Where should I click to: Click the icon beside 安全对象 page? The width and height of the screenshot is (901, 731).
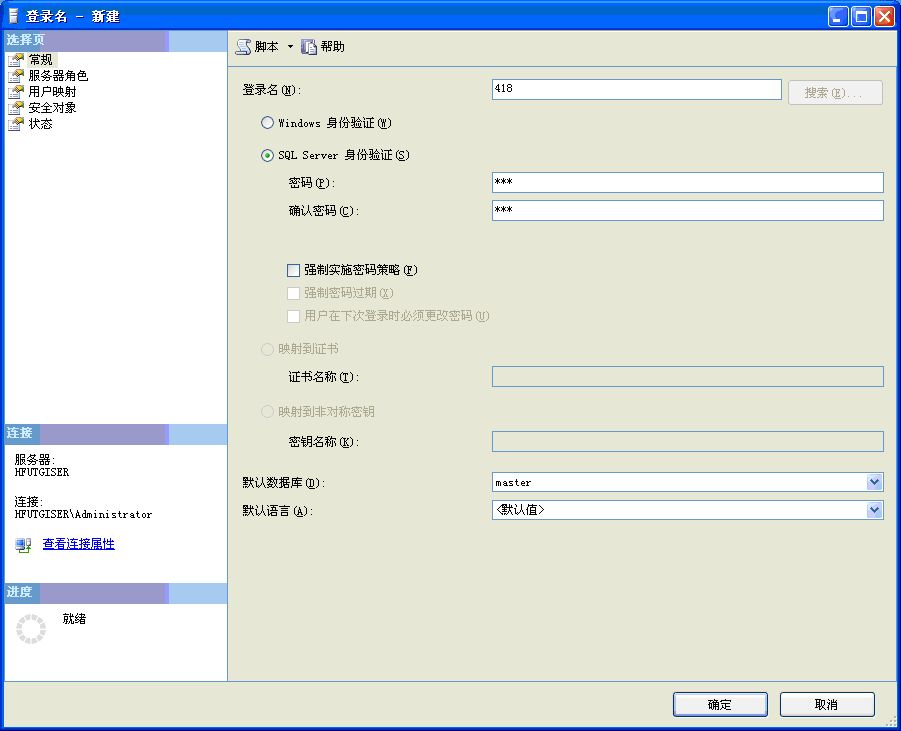tap(16, 108)
